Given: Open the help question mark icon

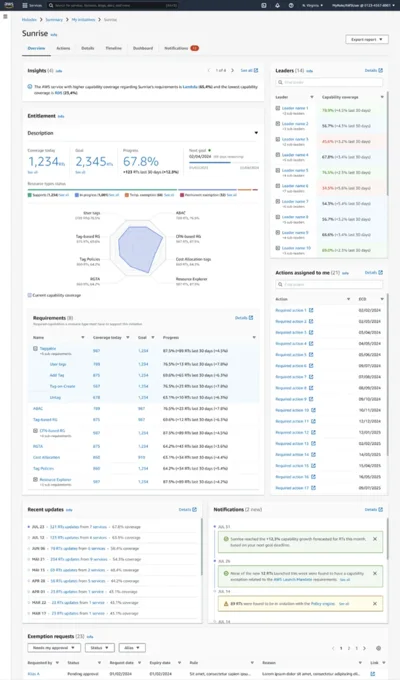Looking at the screenshot, I should click(x=291, y=5).
